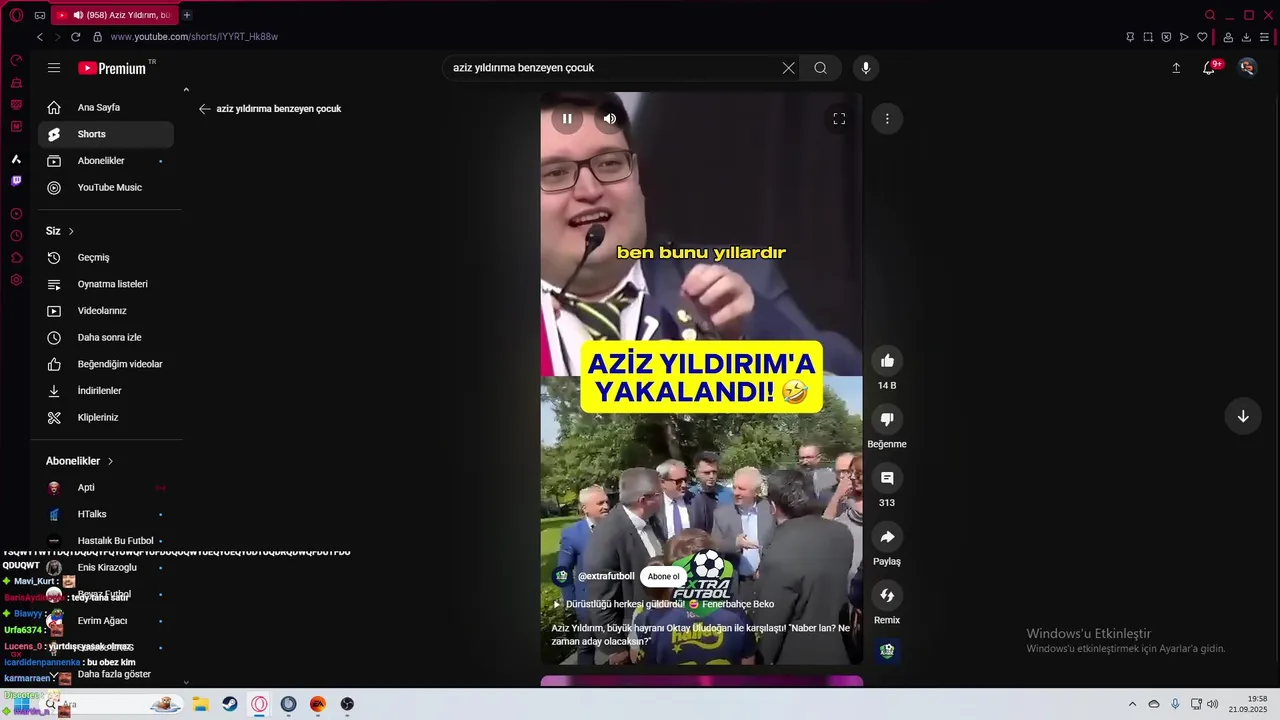
Task: Open YouTube Music in sidebar
Action: 105,188
